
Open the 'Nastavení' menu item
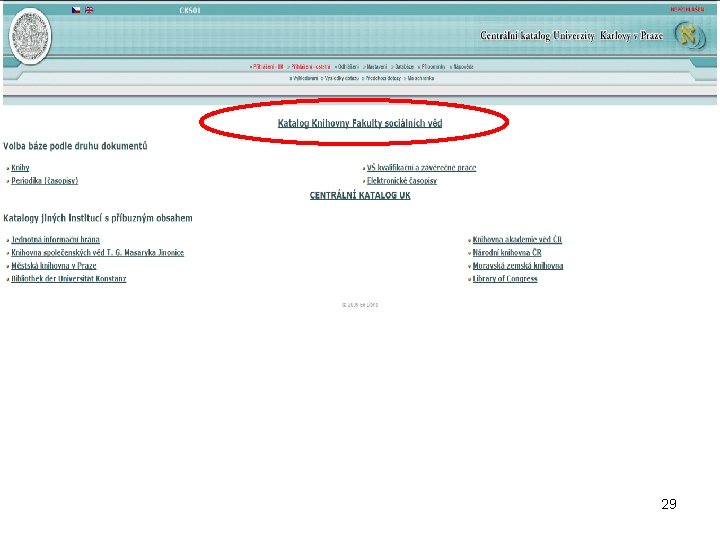click(x=377, y=67)
